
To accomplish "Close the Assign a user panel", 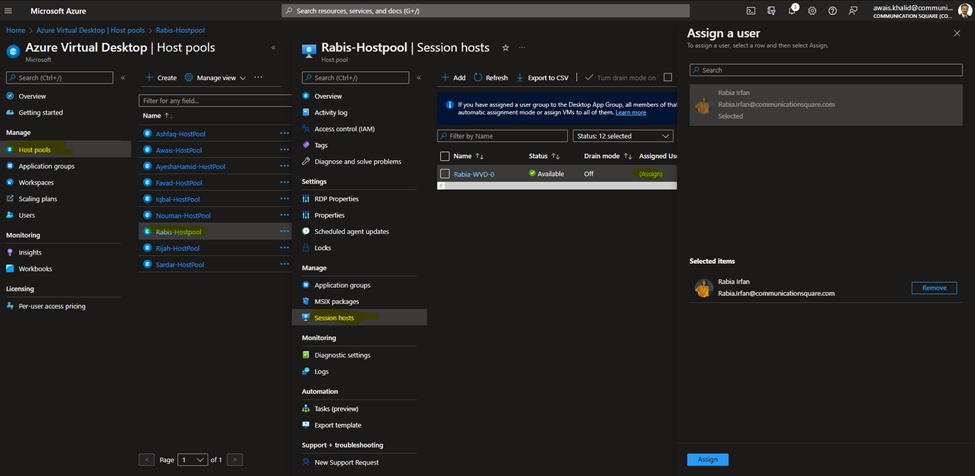I will coord(957,34).
